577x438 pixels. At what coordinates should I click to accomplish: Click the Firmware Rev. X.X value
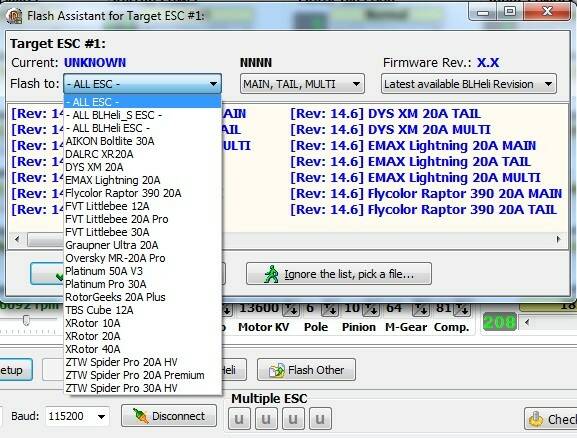pos(488,63)
